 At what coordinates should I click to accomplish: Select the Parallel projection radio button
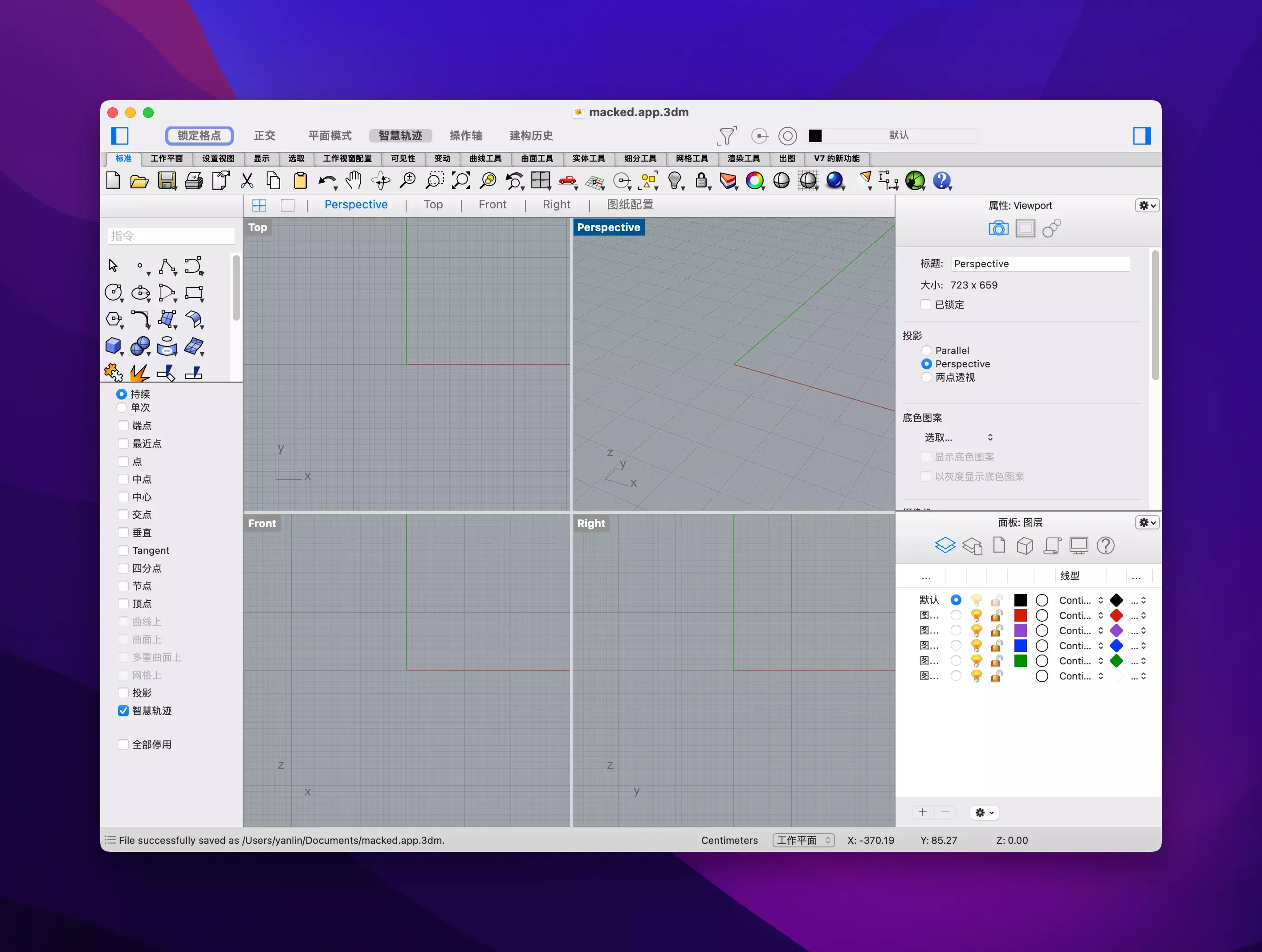(927, 350)
